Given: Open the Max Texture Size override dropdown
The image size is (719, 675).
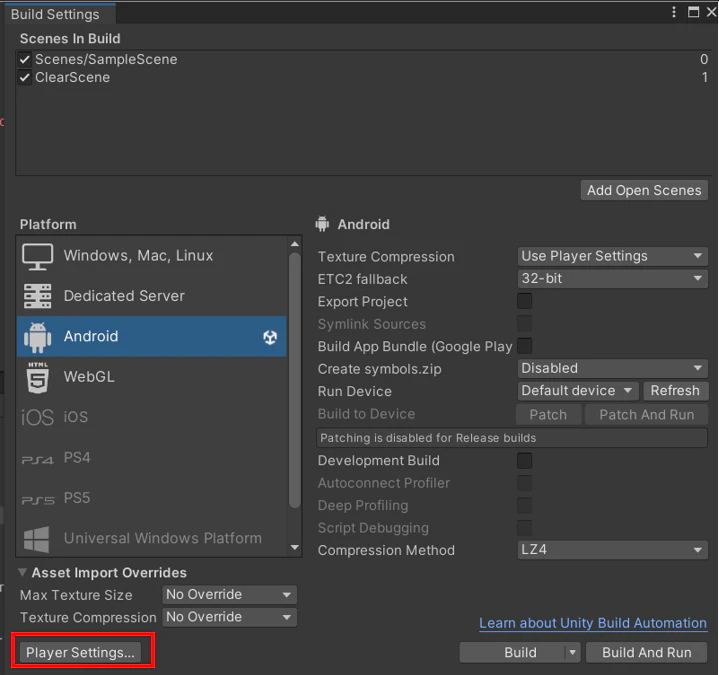Looking at the screenshot, I should pos(229,595).
